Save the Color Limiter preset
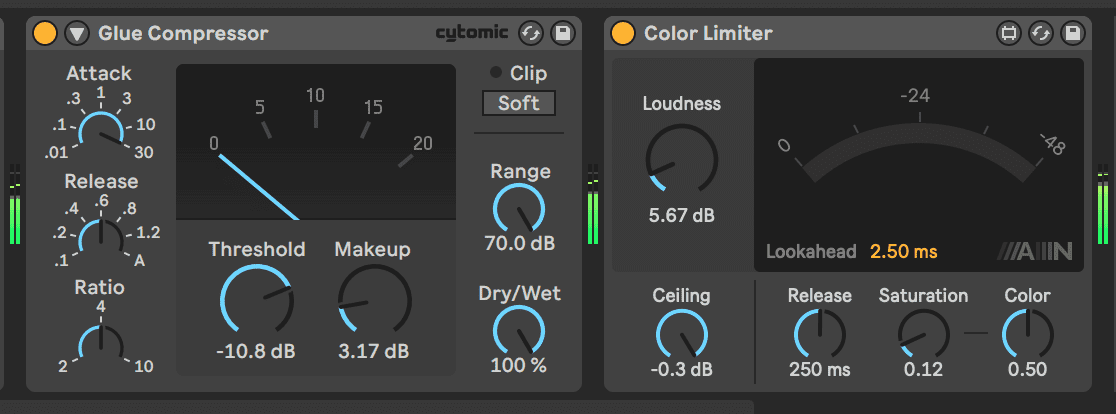This screenshot has height=414, width=1116. (x=1073, y=33)
